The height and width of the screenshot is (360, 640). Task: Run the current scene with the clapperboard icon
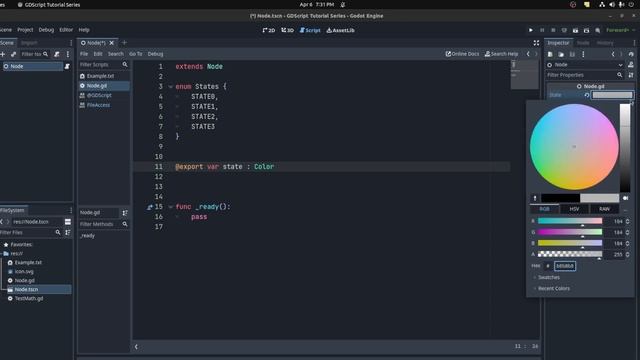[575, 30]
